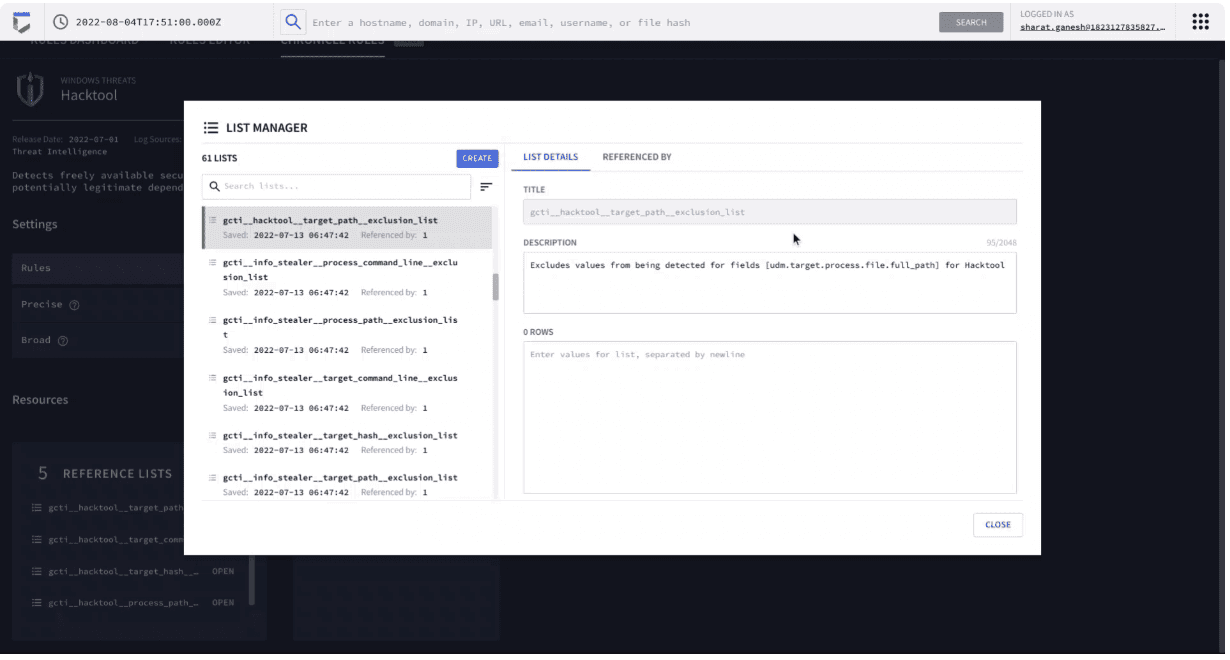
Task: Open the gcti__hacktool__process_path reference list
Action: (x=223, y=603)
